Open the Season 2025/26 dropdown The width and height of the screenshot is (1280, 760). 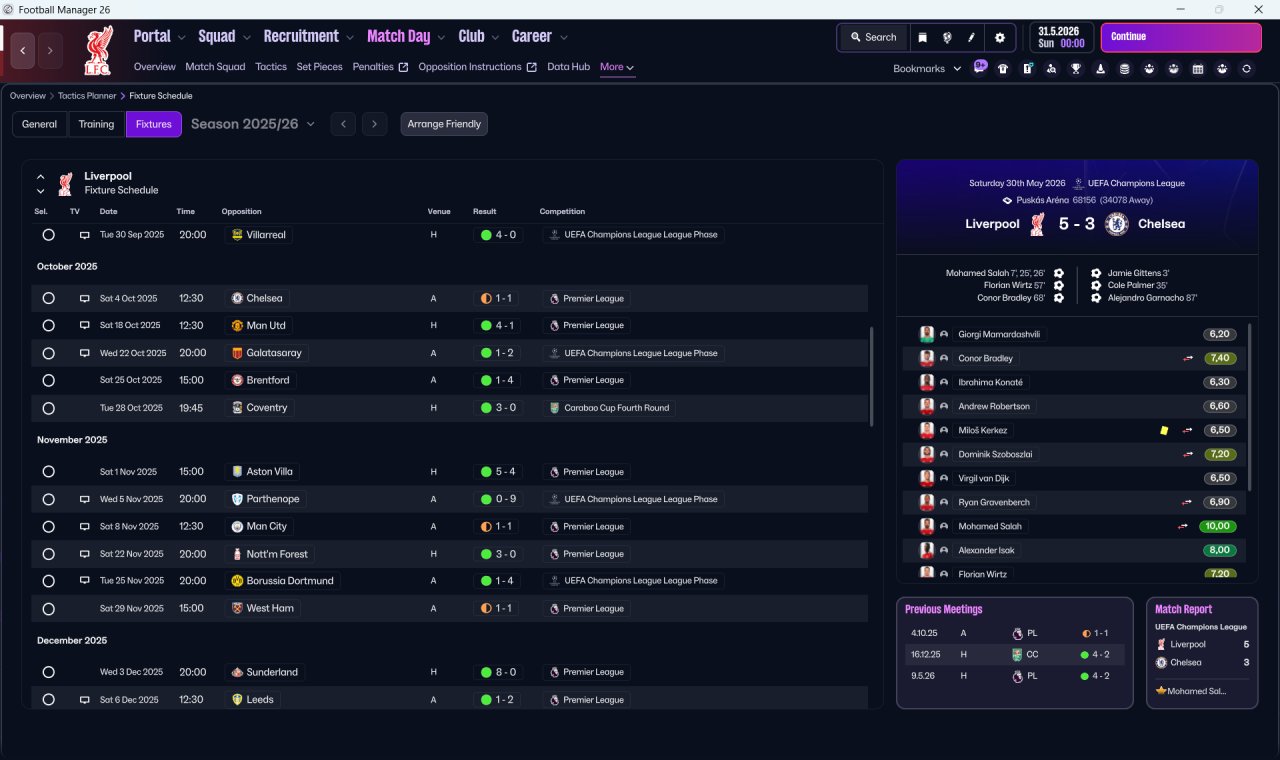253,124
